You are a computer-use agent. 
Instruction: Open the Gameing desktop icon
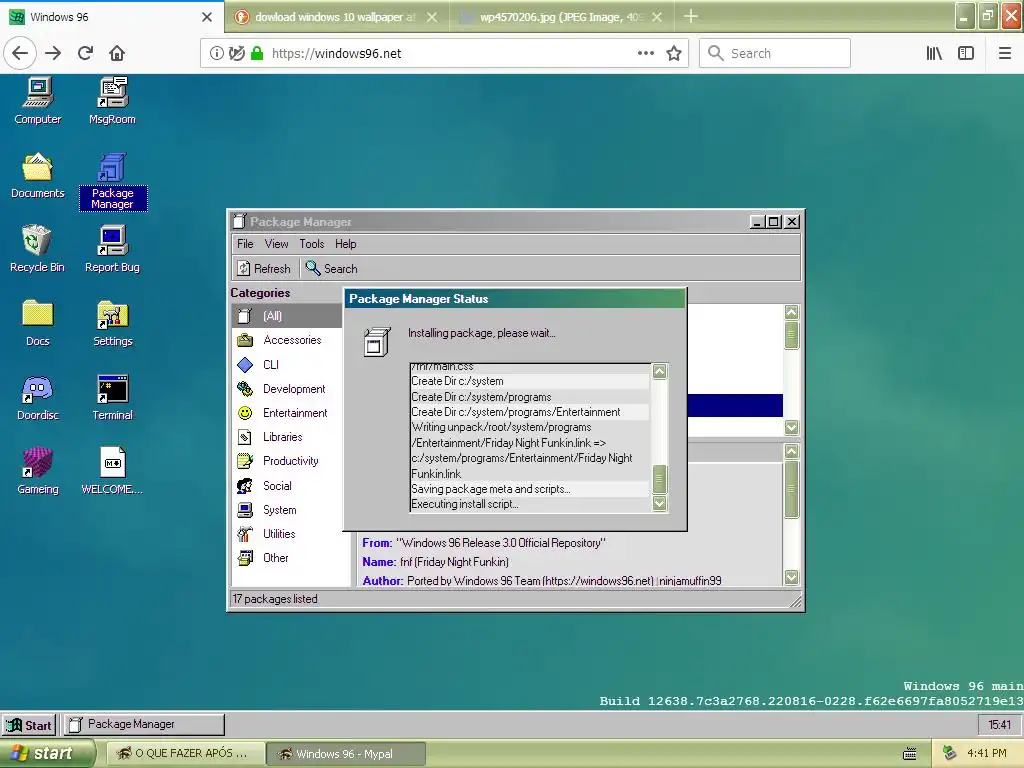pos(37,471)
